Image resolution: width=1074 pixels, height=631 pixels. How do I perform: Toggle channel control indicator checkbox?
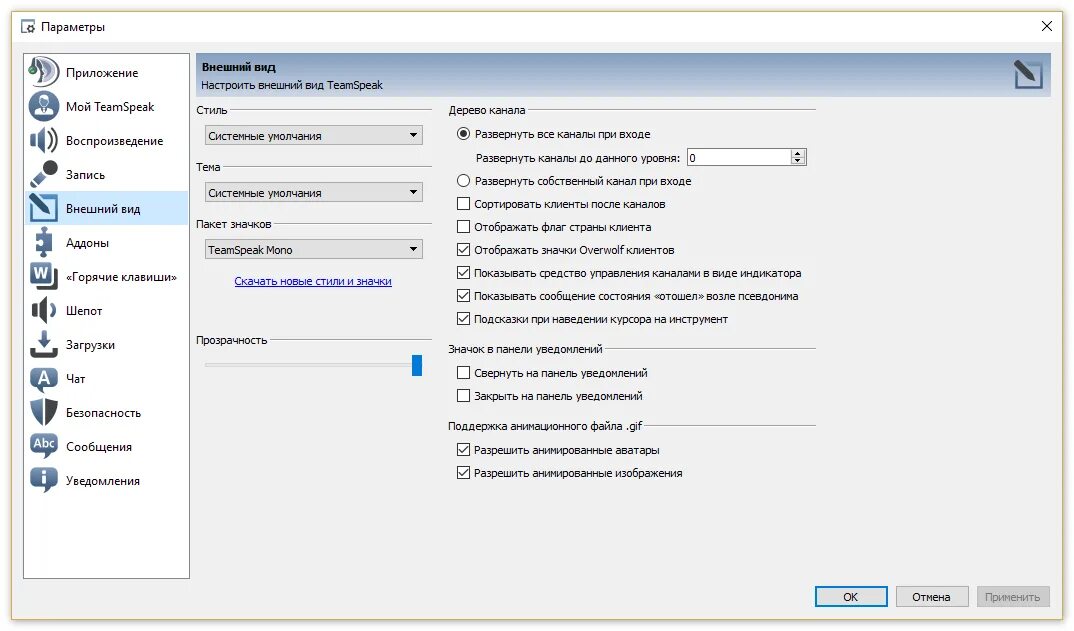(464, 273)
